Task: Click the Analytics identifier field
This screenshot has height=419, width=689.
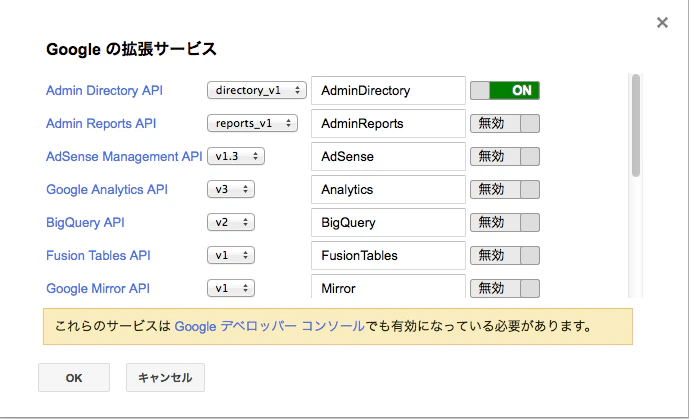Action: [388, 189]
